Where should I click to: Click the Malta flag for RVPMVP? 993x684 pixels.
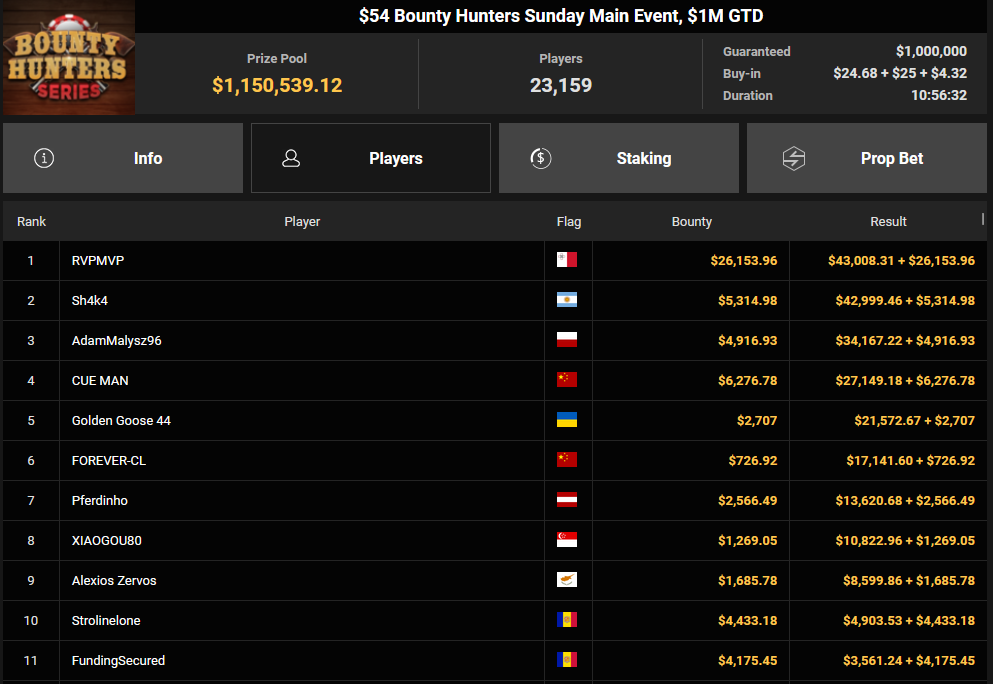(567, 260)
